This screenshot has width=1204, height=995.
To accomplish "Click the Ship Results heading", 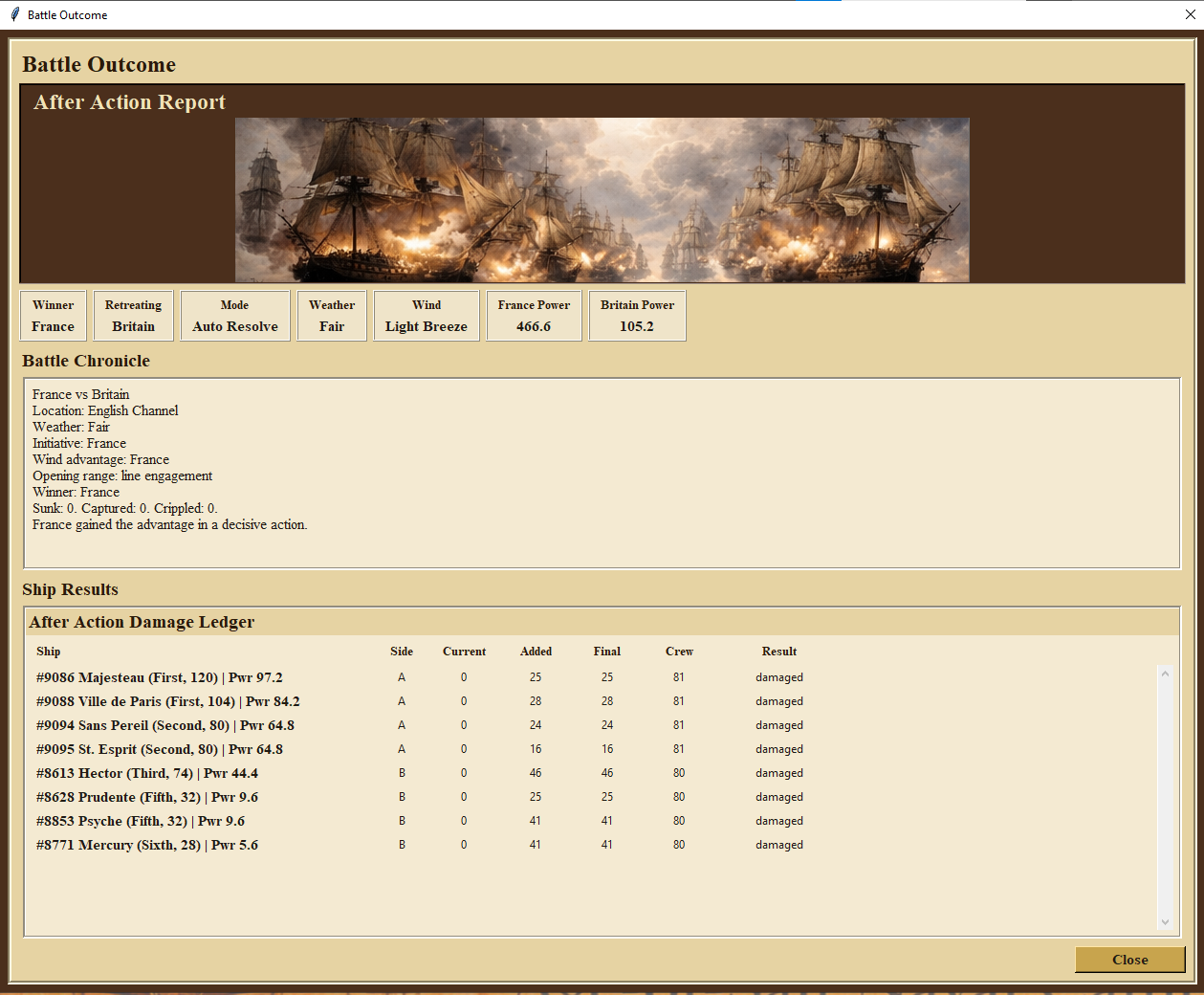I will pos(70,589).
